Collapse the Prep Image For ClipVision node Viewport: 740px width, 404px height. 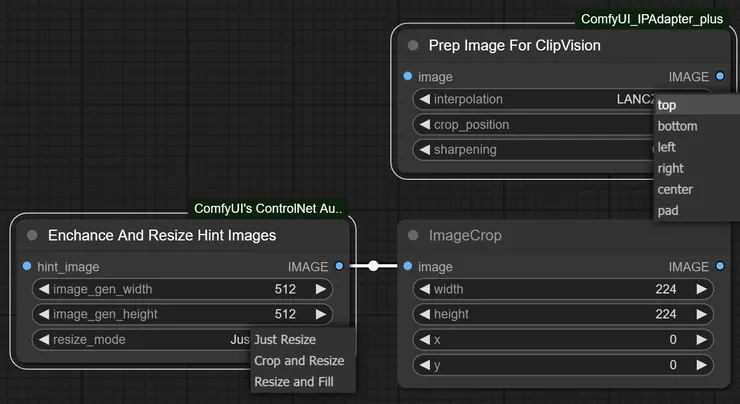click(413, 46)
